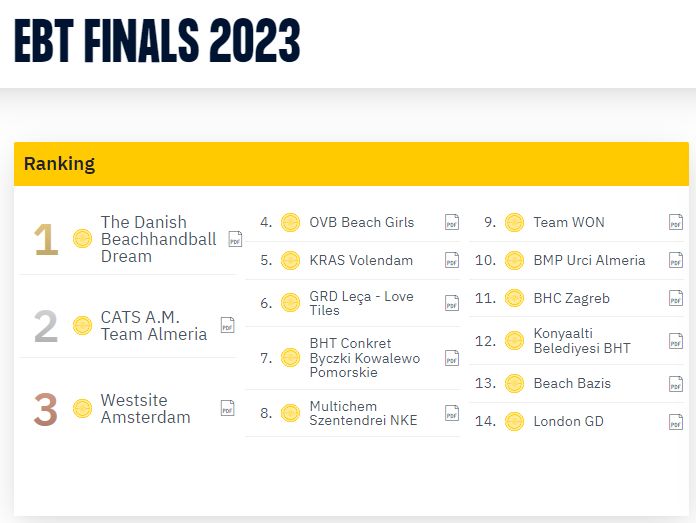Screen dimensions: 696x523
Task: Open PDF icon for CATS A.M. Team Almeria
Action: click(228, 325)
